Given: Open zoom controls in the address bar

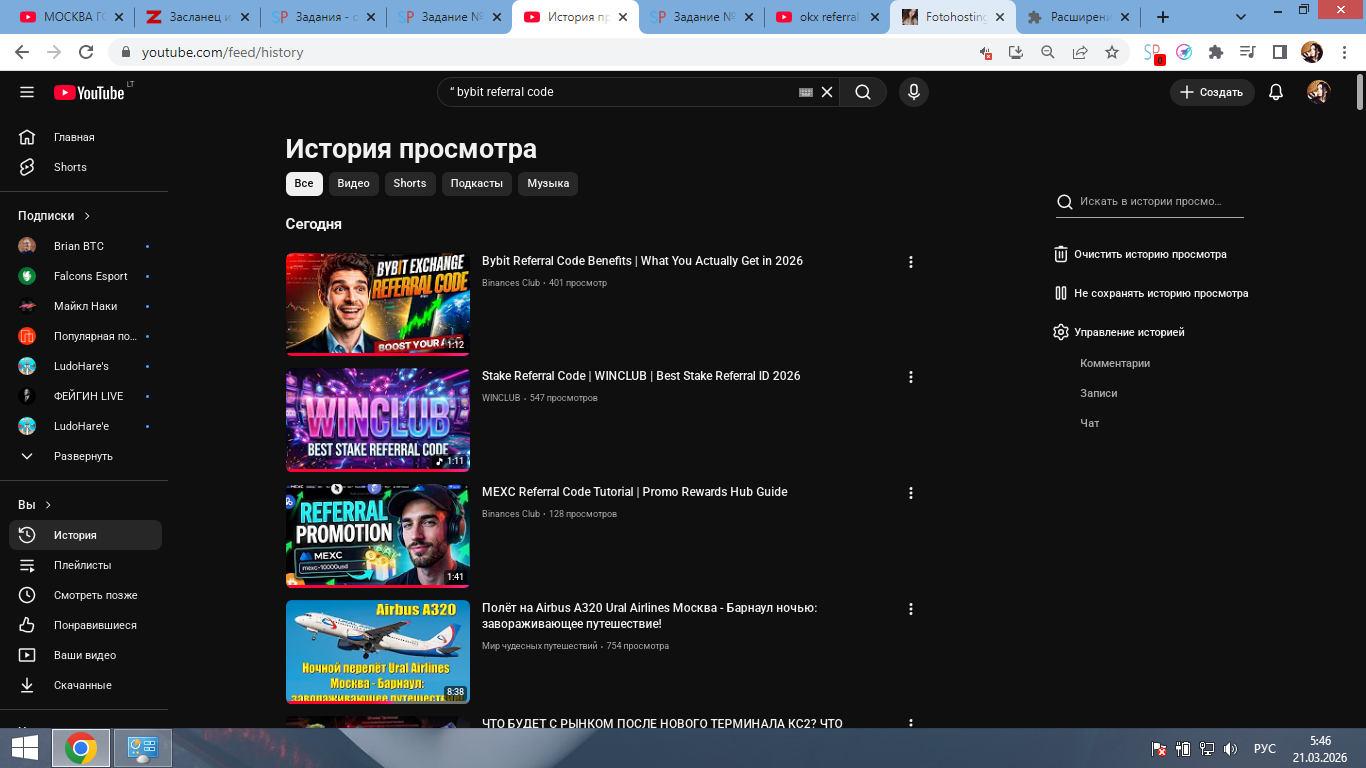Looking at the screenshot, I should coord(1048,52).
